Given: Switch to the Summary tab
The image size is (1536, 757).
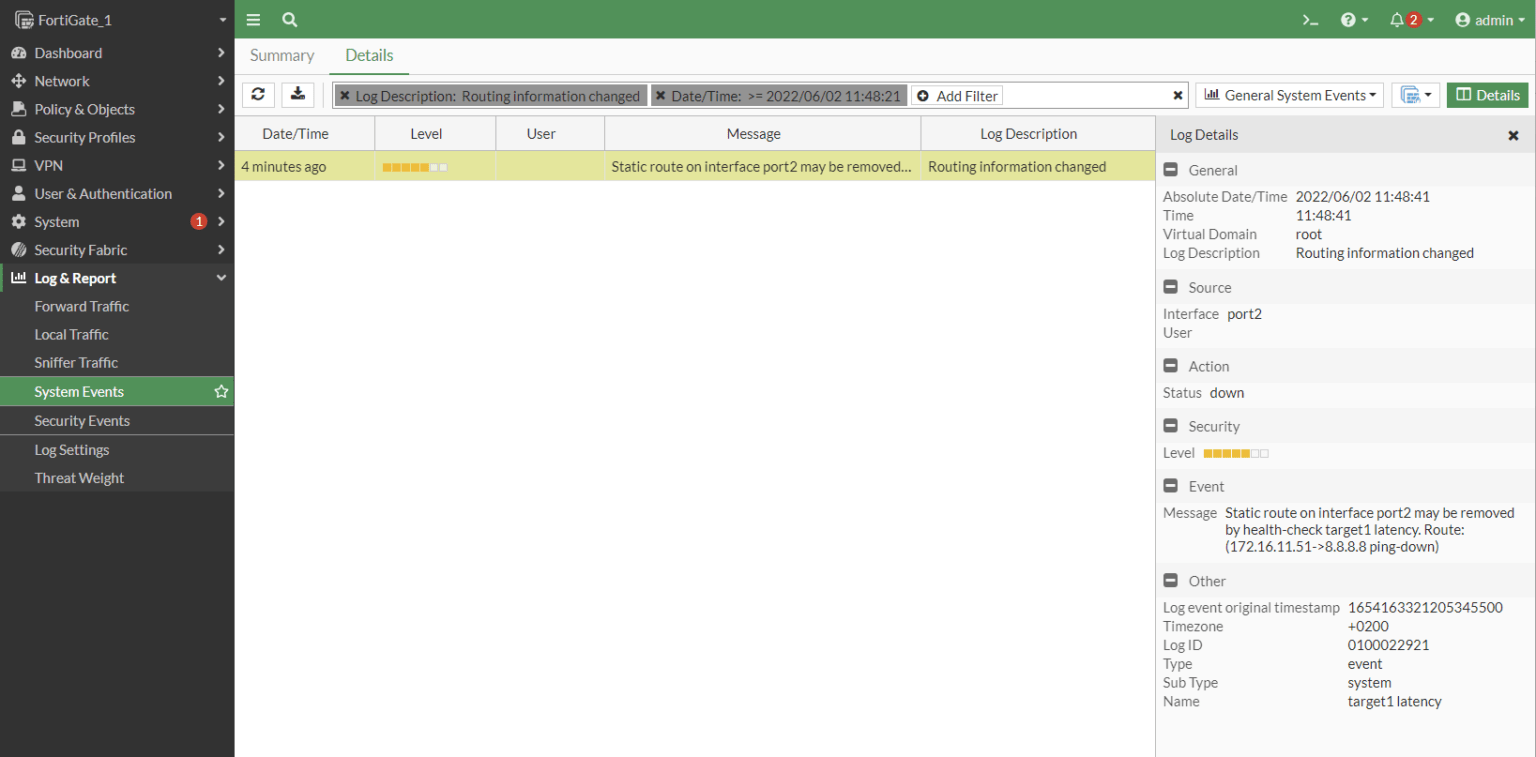Looking at the screenshot, I should 282,56.
